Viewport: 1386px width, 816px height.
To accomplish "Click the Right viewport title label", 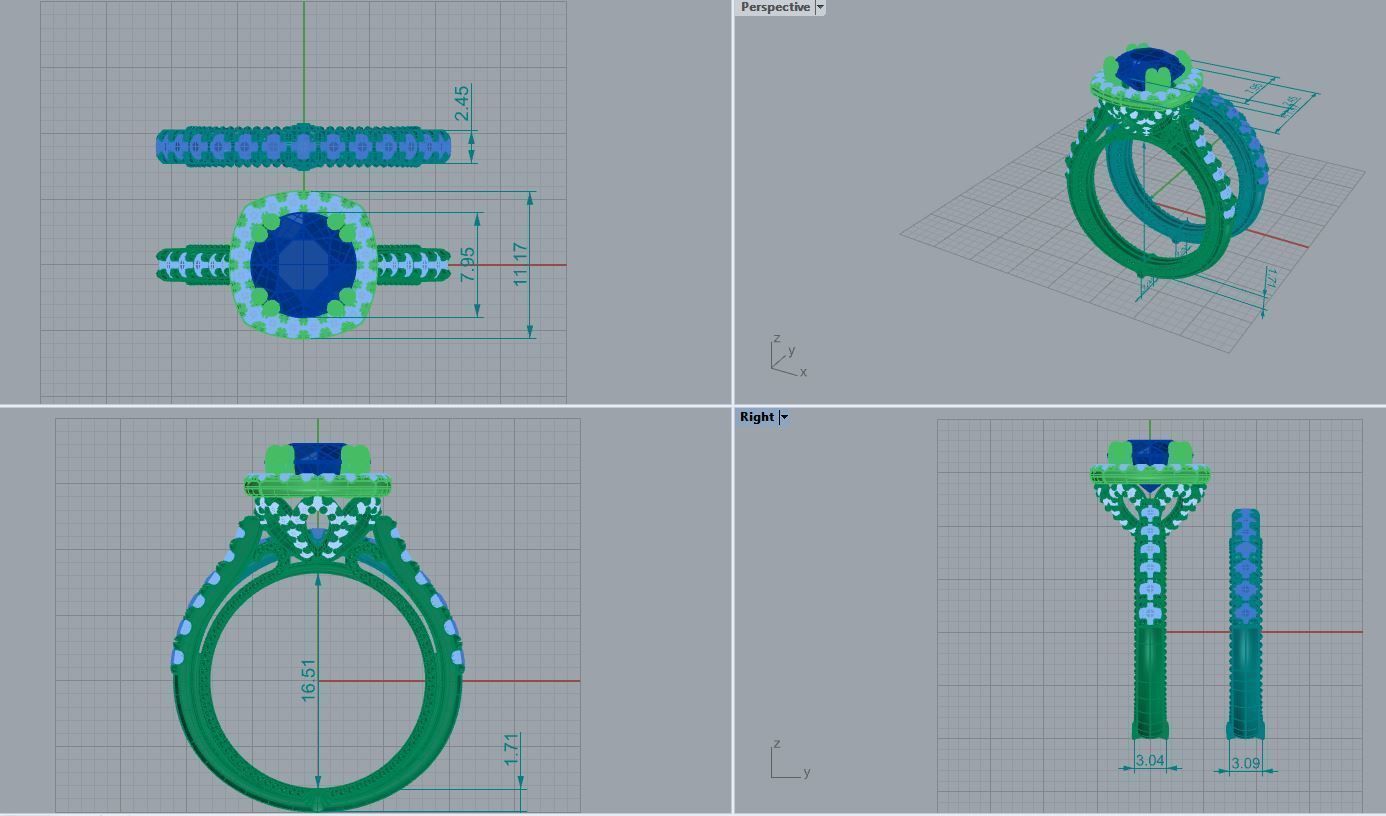I will [757, 417].
